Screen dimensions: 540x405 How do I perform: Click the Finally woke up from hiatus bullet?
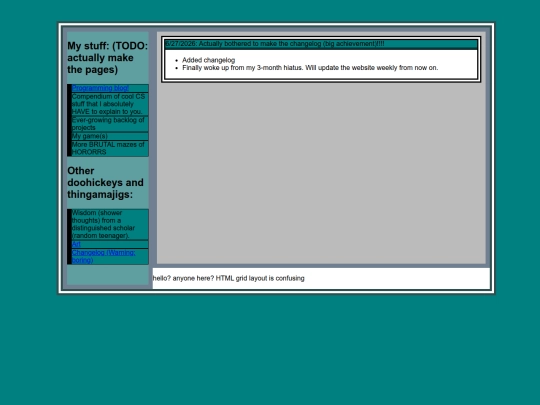[310, 68]
